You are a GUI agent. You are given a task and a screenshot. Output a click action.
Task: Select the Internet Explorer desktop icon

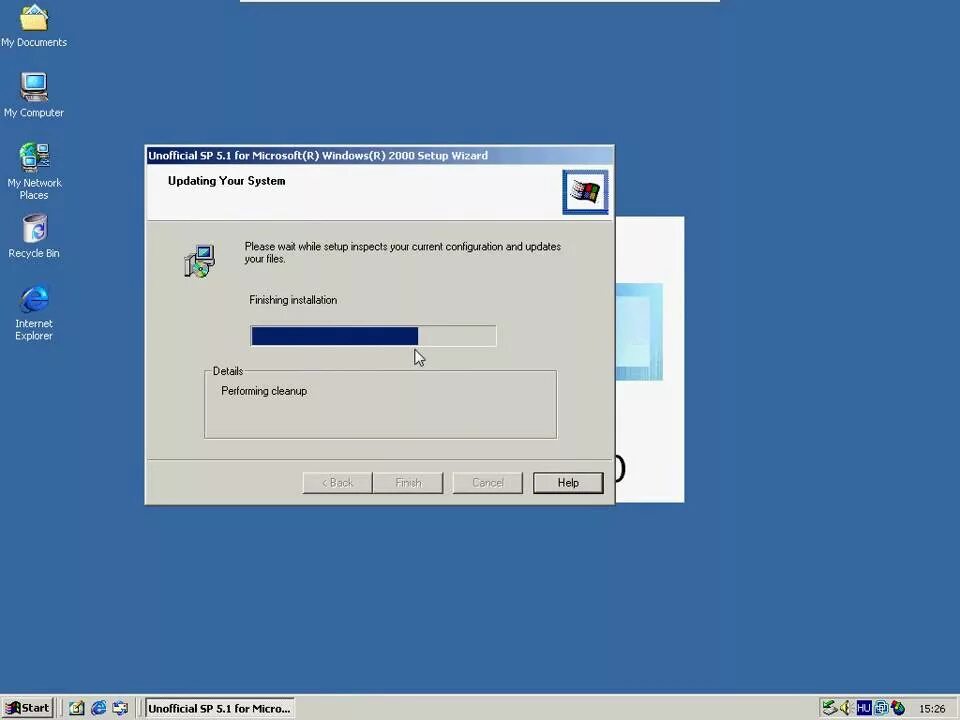coord(34,312)
